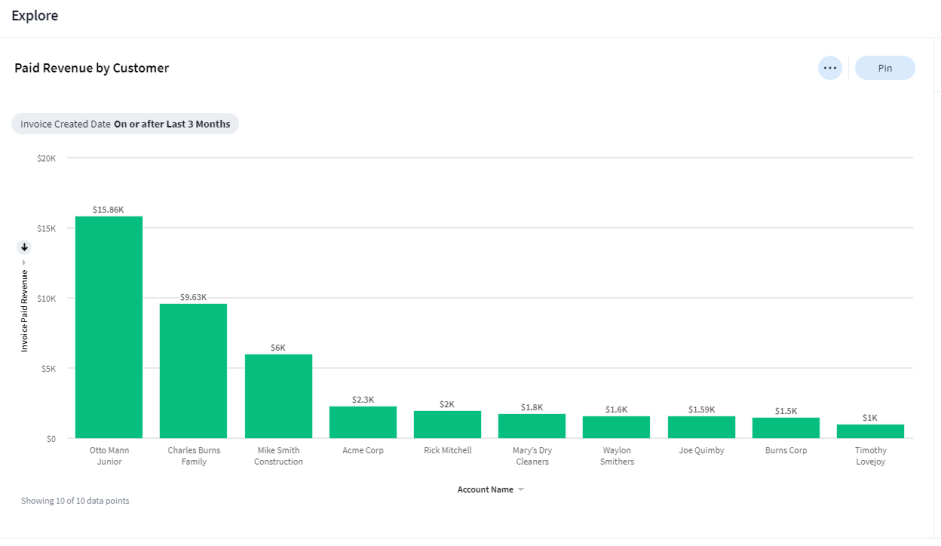Select the Timothy Lovejoy bar

tap(870, 431)
